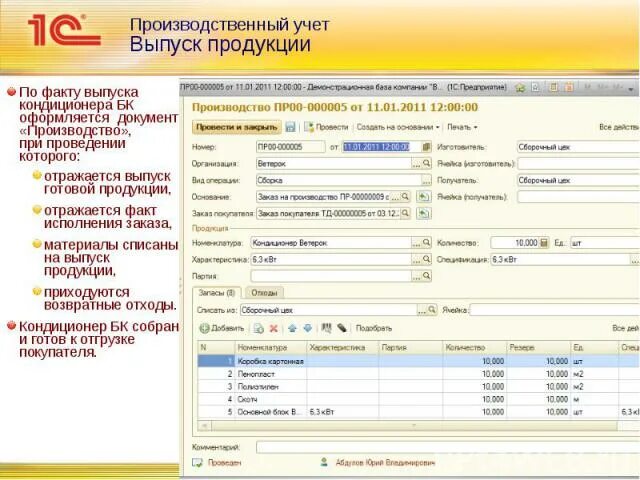Click the Получатель field with Сборочный цех
640x480 pixels.
point(578,180)
